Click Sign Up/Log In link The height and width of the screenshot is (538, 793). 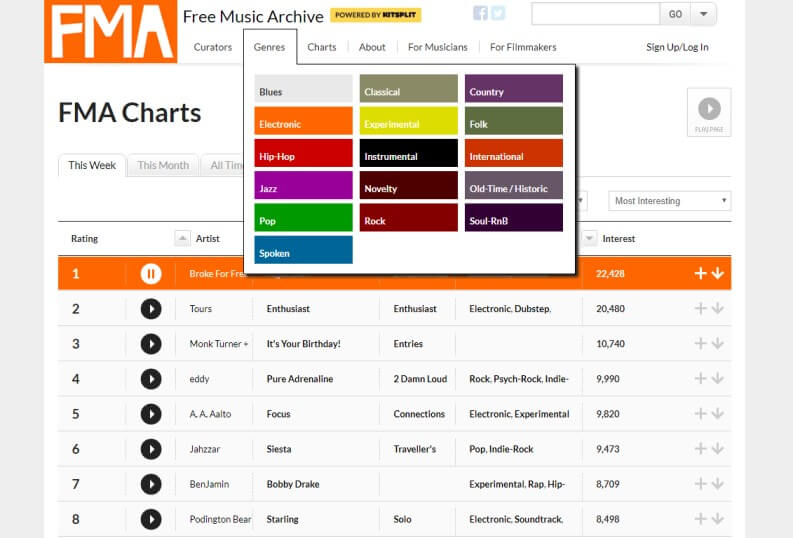pyautogui.click(x=677, y=47)
